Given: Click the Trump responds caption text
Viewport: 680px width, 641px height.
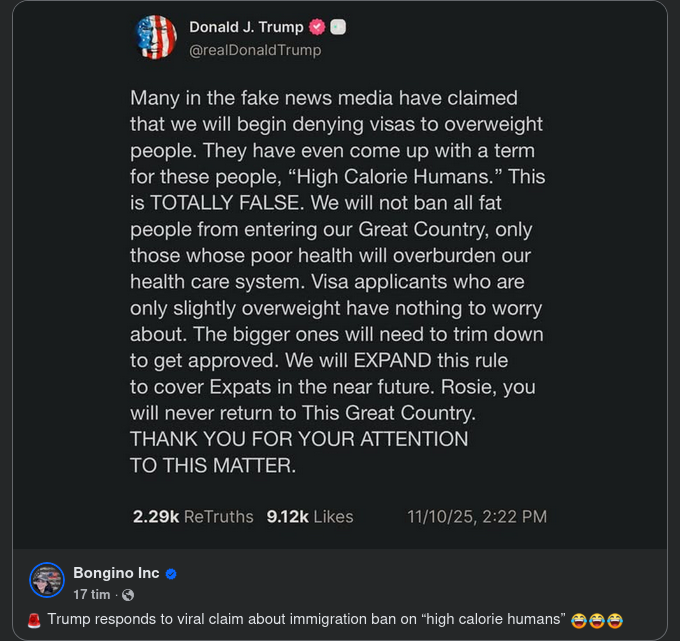Looking at the screenshot, I should (306, 620).
